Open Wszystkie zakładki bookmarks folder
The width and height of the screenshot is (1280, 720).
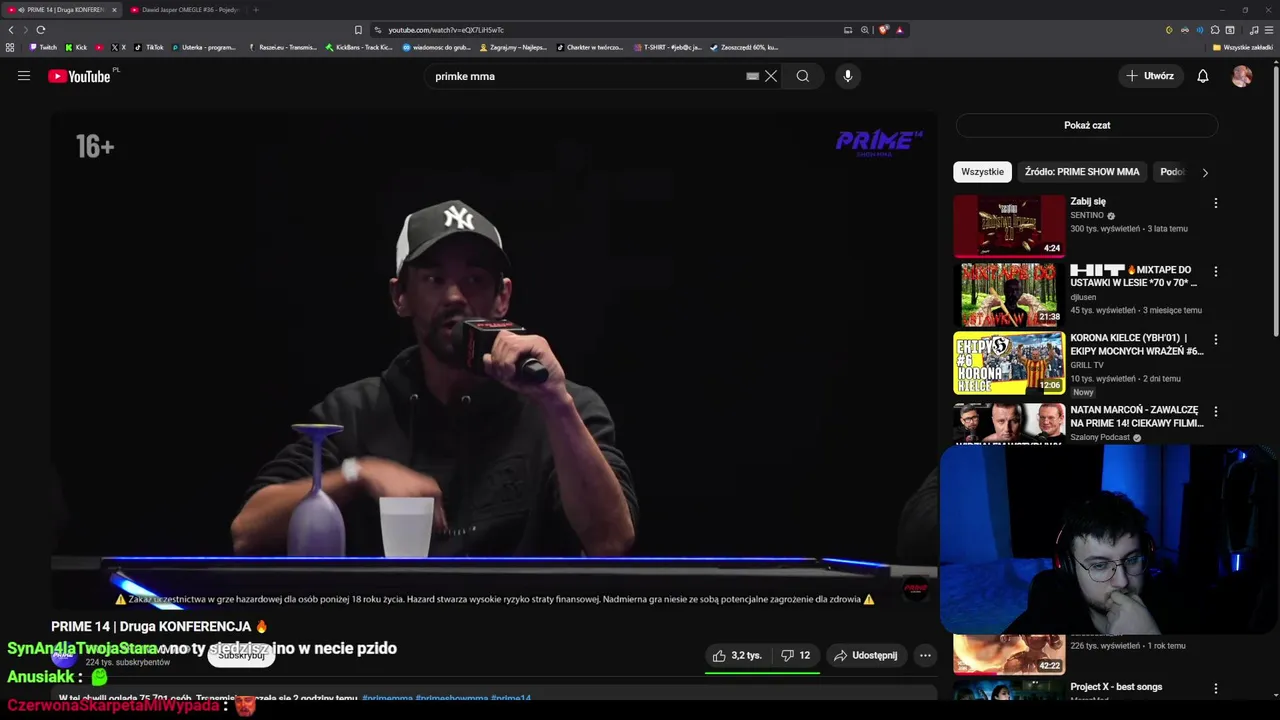tap(1243, 47)
